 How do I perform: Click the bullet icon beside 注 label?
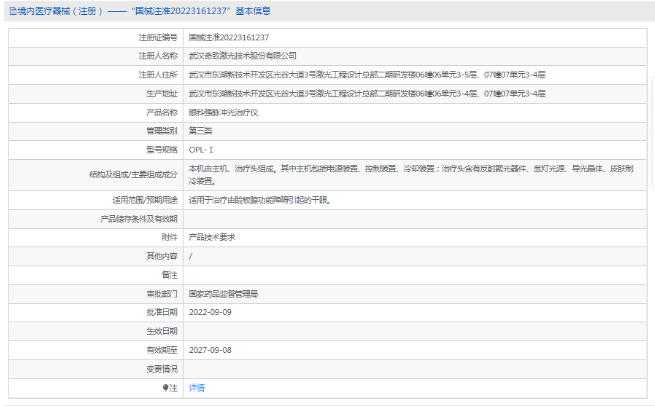coord(166,387)
